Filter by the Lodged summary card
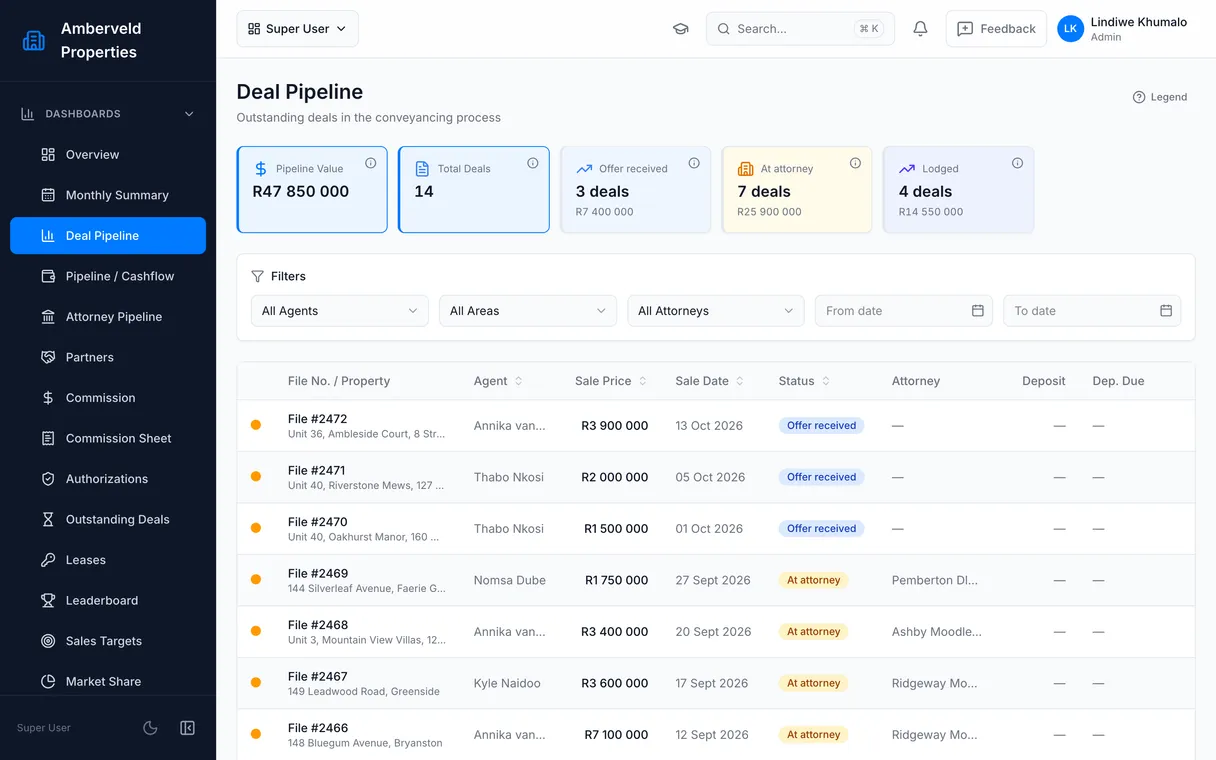The width and height of the screenshot is (1216, 760). (958, 190)
